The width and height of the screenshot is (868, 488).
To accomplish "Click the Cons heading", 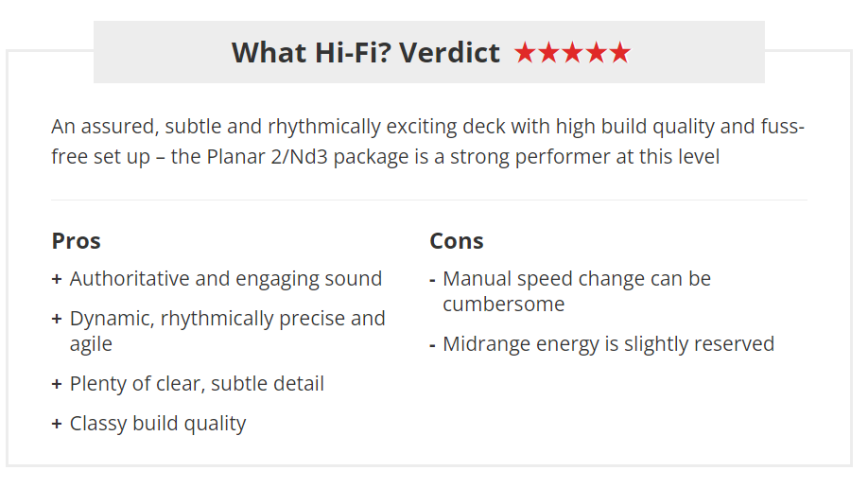I will 457,241.
